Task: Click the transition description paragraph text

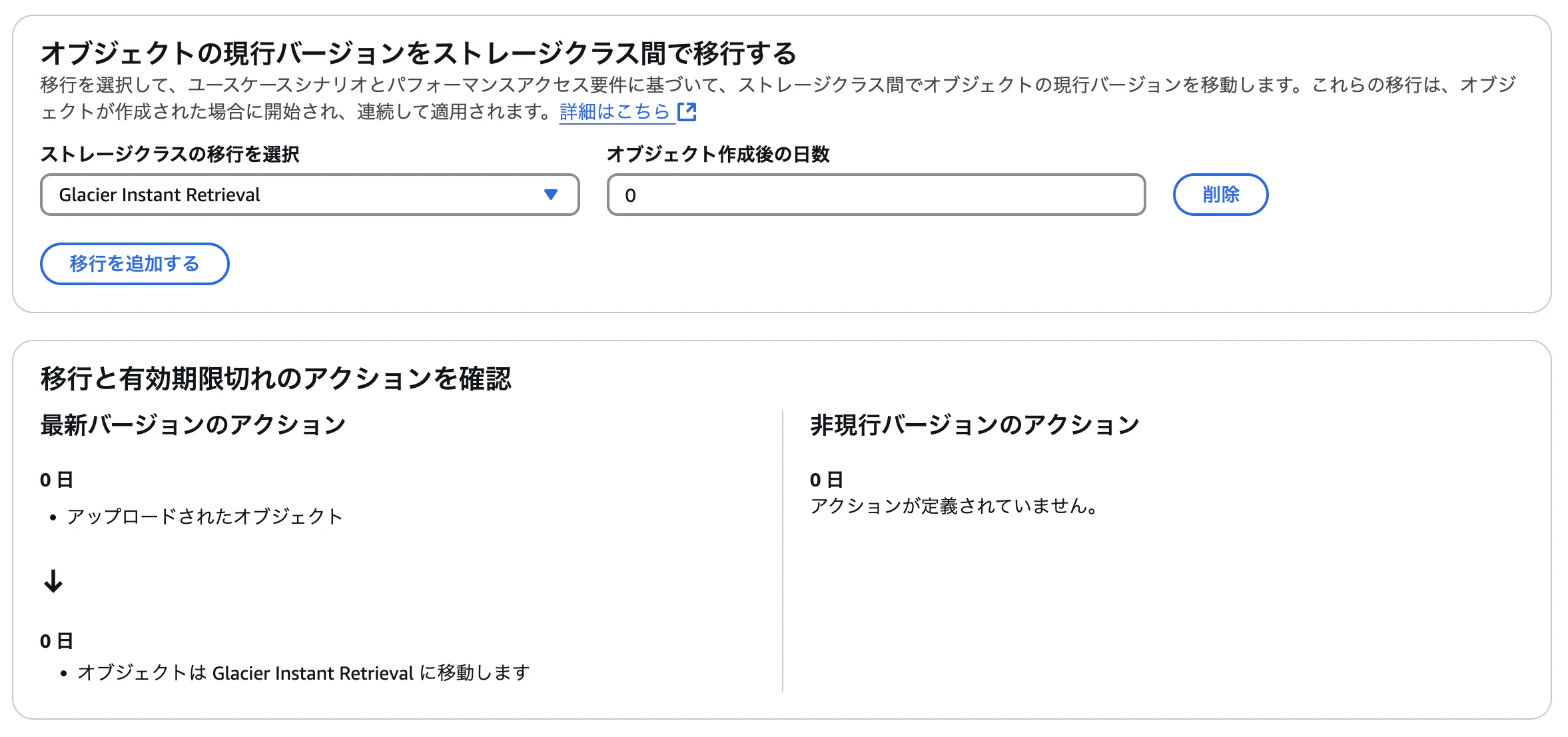Action: [733, 85]
